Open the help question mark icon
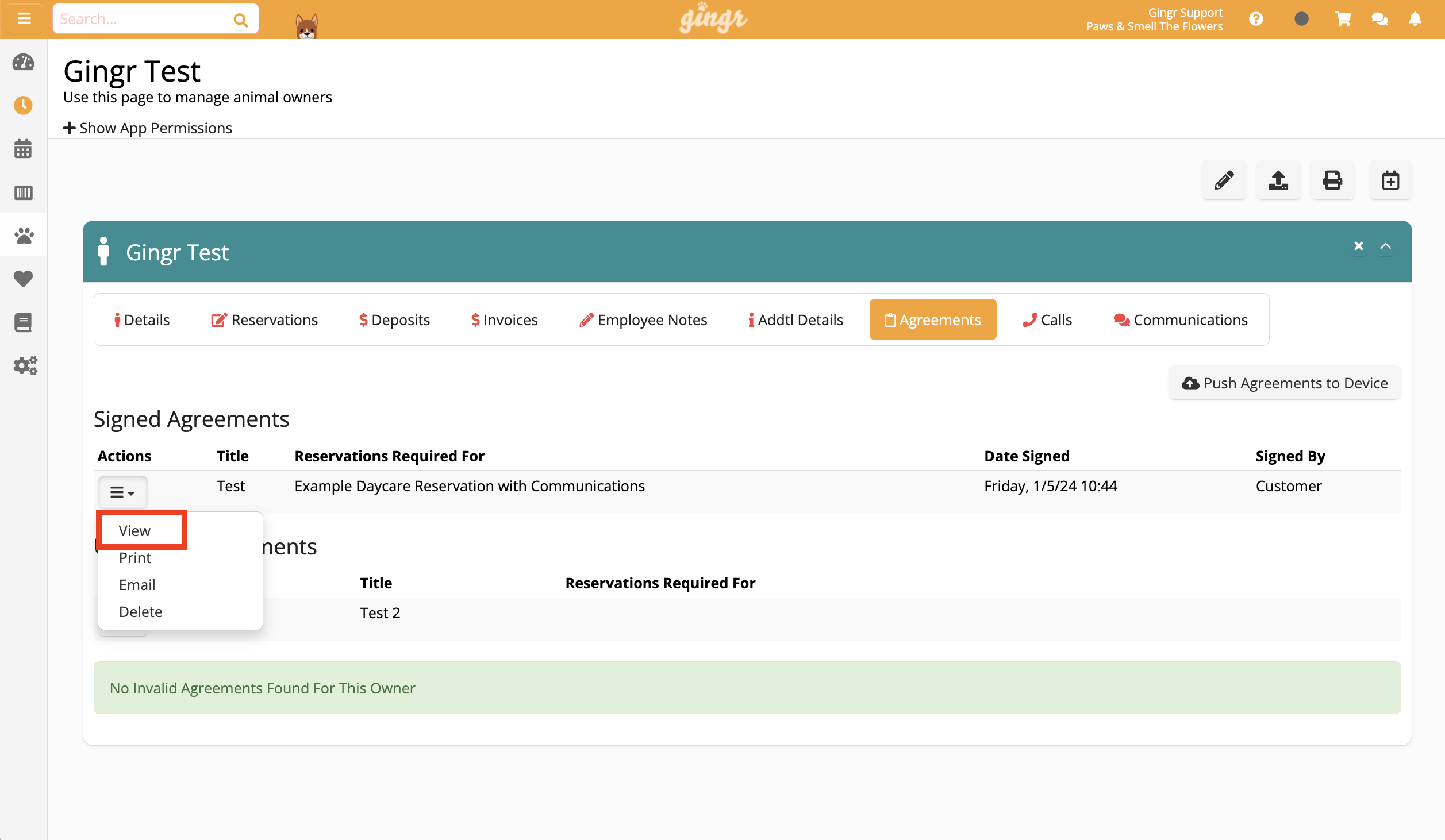This screenshot has width=1445, height=840. pos(1256,19)
